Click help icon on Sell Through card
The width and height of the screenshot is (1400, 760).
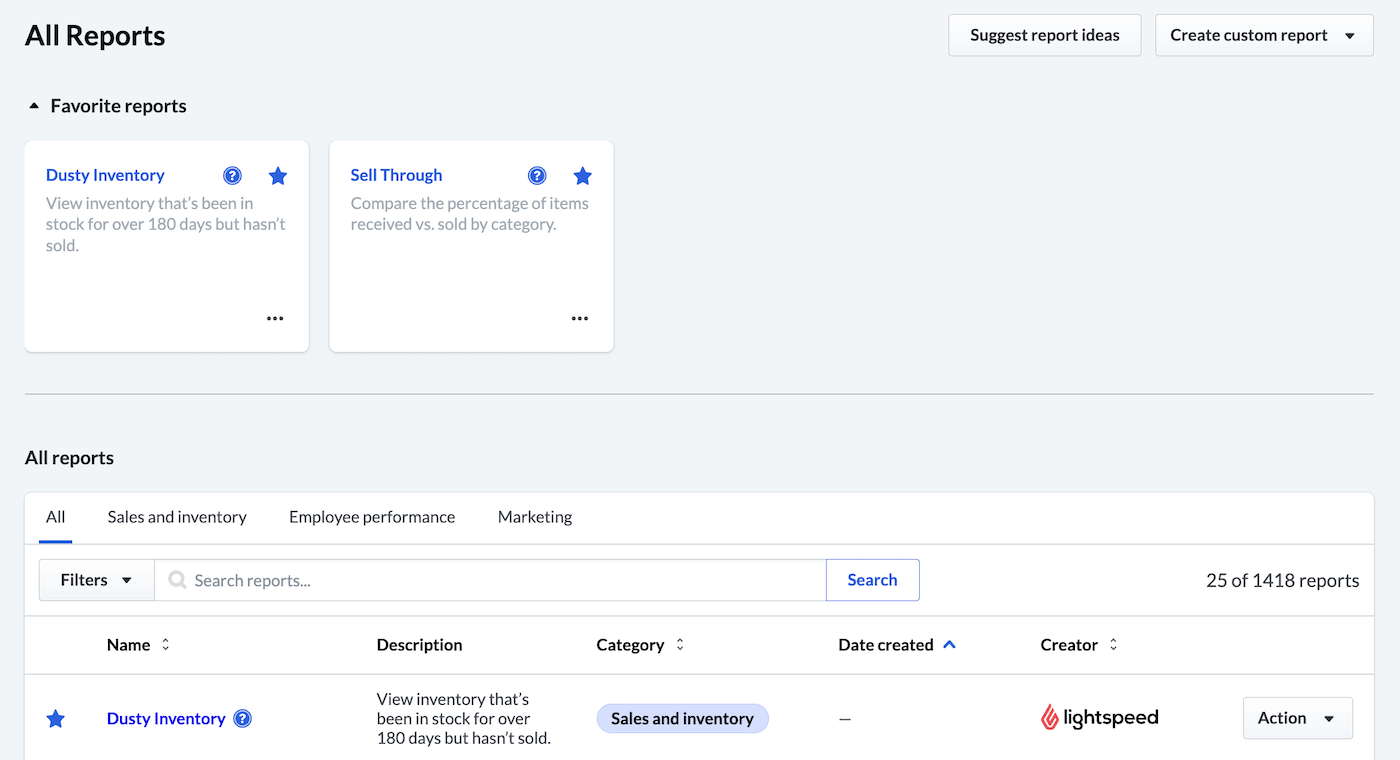click(537, 176)
